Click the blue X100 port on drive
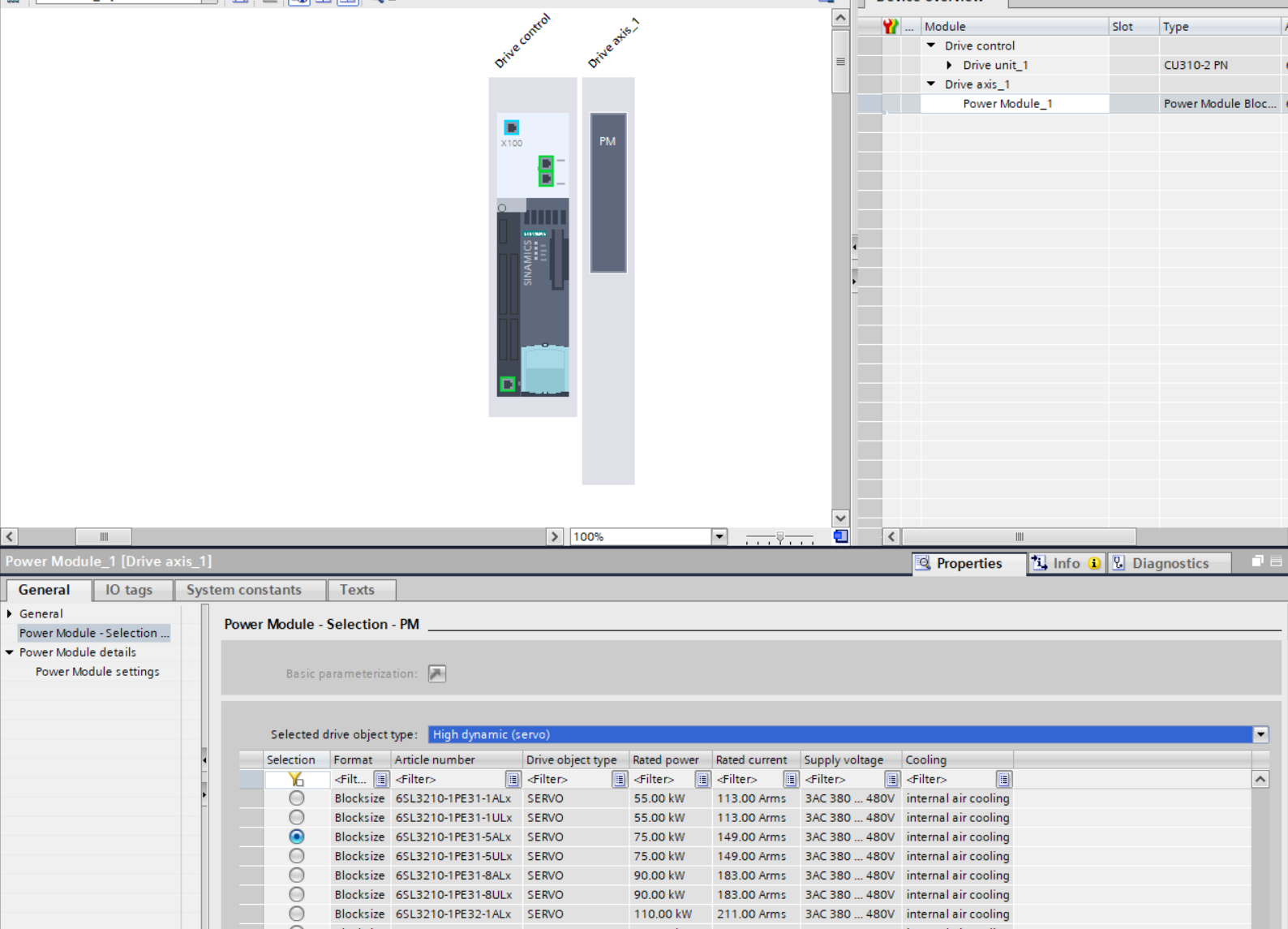 click(511, 127)
